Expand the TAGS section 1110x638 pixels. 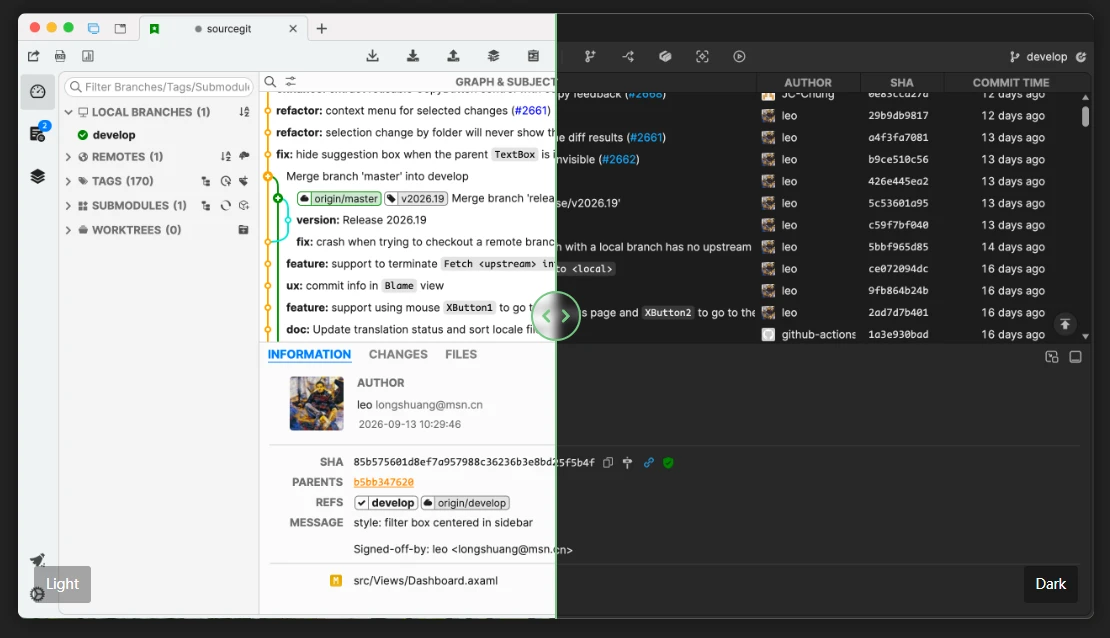click(x=68, y=181)
